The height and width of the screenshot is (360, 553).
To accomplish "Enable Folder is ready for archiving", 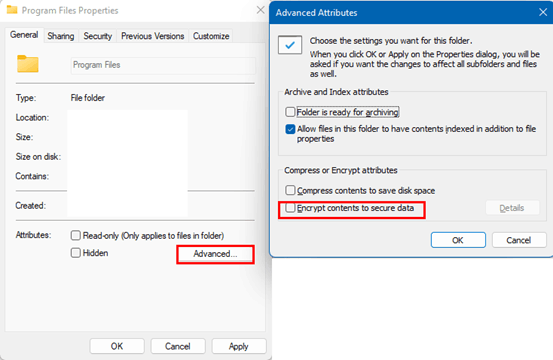I will [290, 112].
